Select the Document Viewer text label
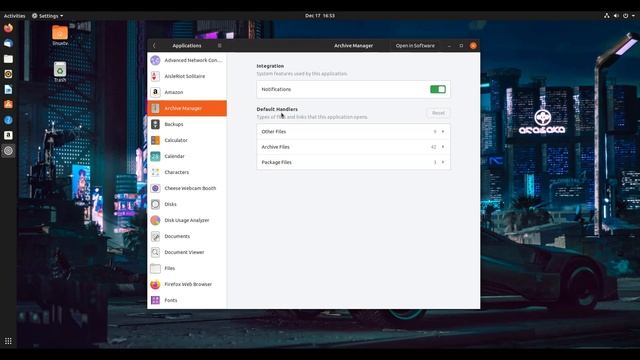 coord(184,252)
